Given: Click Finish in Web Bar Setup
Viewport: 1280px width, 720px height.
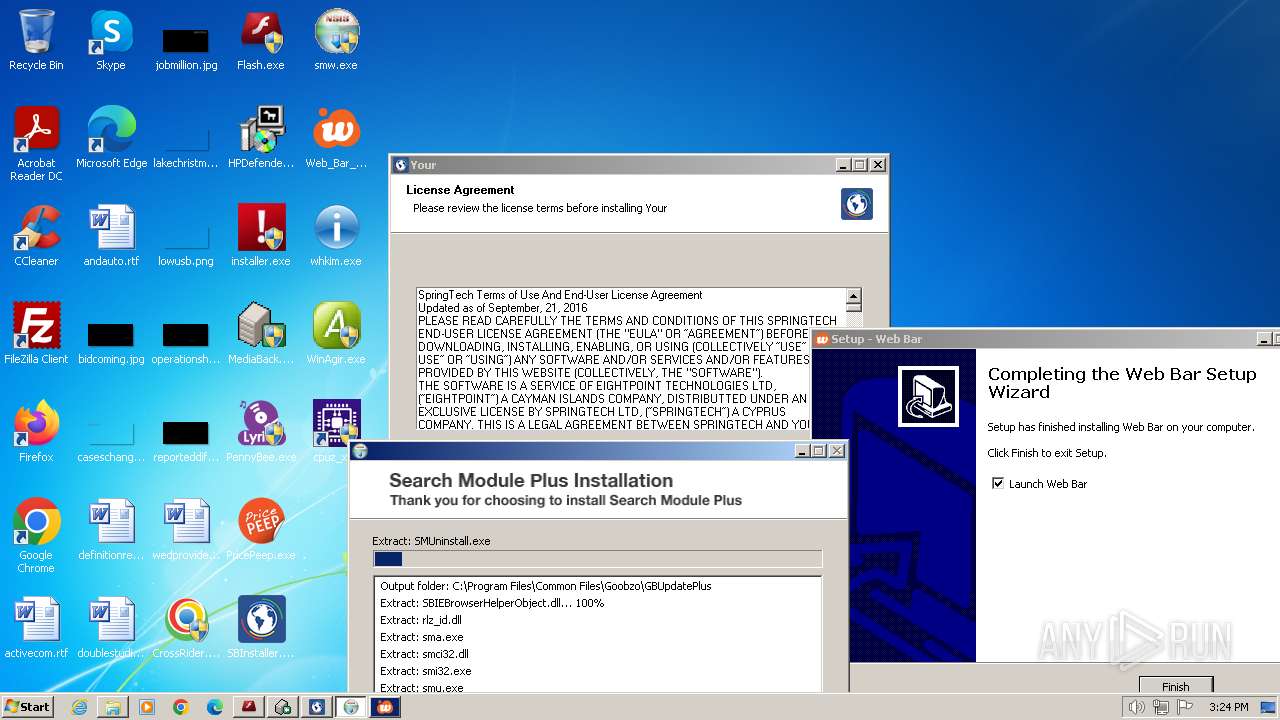Looking at the screenshot, I should click(x=1176, y=687).
